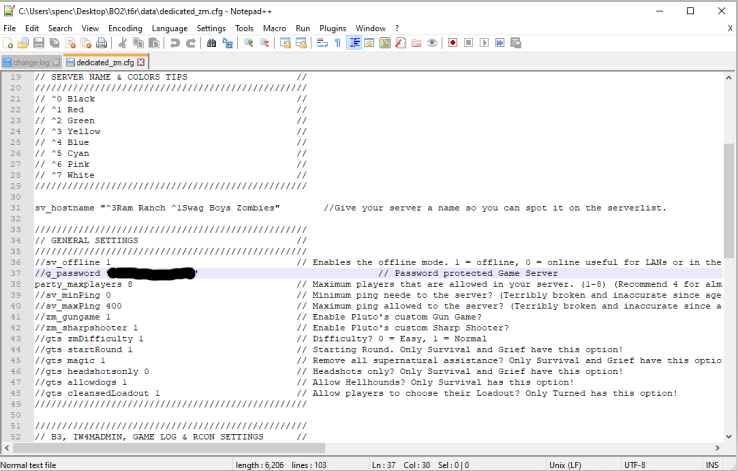Click the horizontal scrollbar left arrow
Viewport: 738px width, 471px height.
click(x=6, y=447)
